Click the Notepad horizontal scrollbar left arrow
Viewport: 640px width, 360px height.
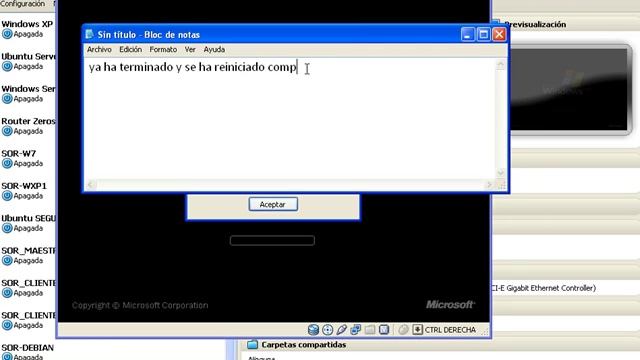(x=91, y=185)
